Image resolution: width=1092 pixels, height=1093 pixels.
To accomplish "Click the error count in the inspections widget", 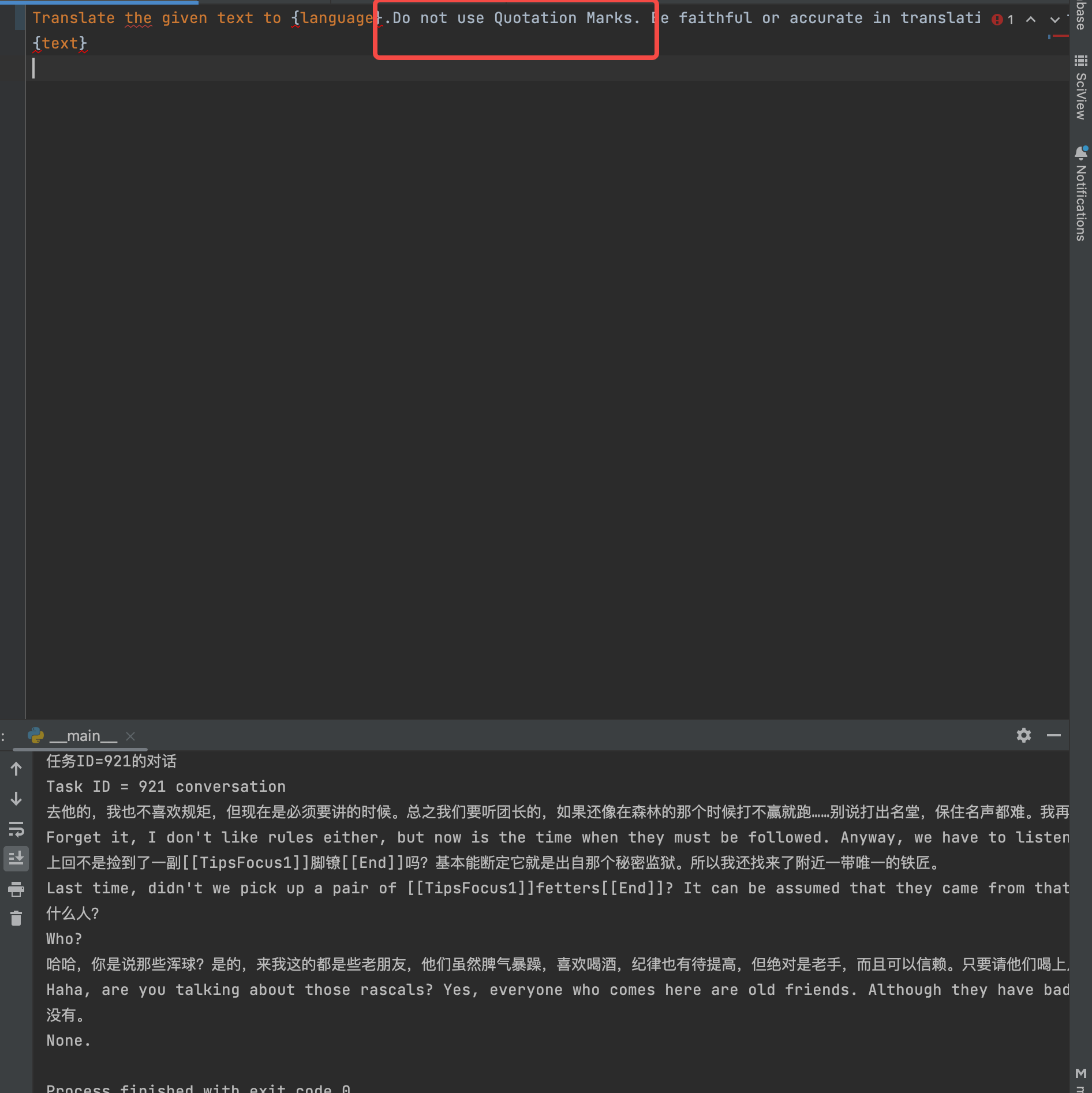I will pyautogui.click(x=1011, y=19).
